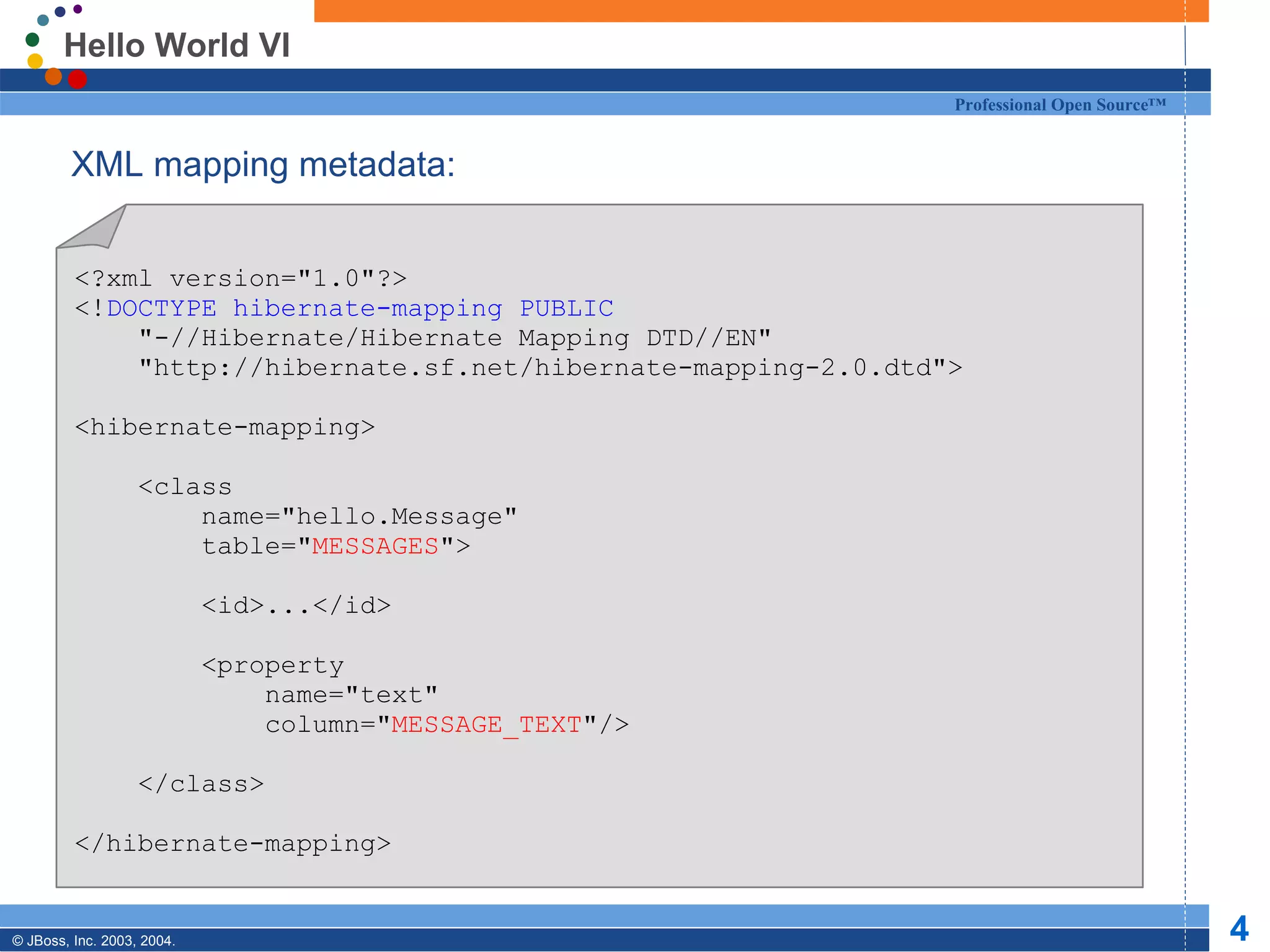
Task: Click the 'Hello World VI' slide title
Action: (x=177, y=45)
